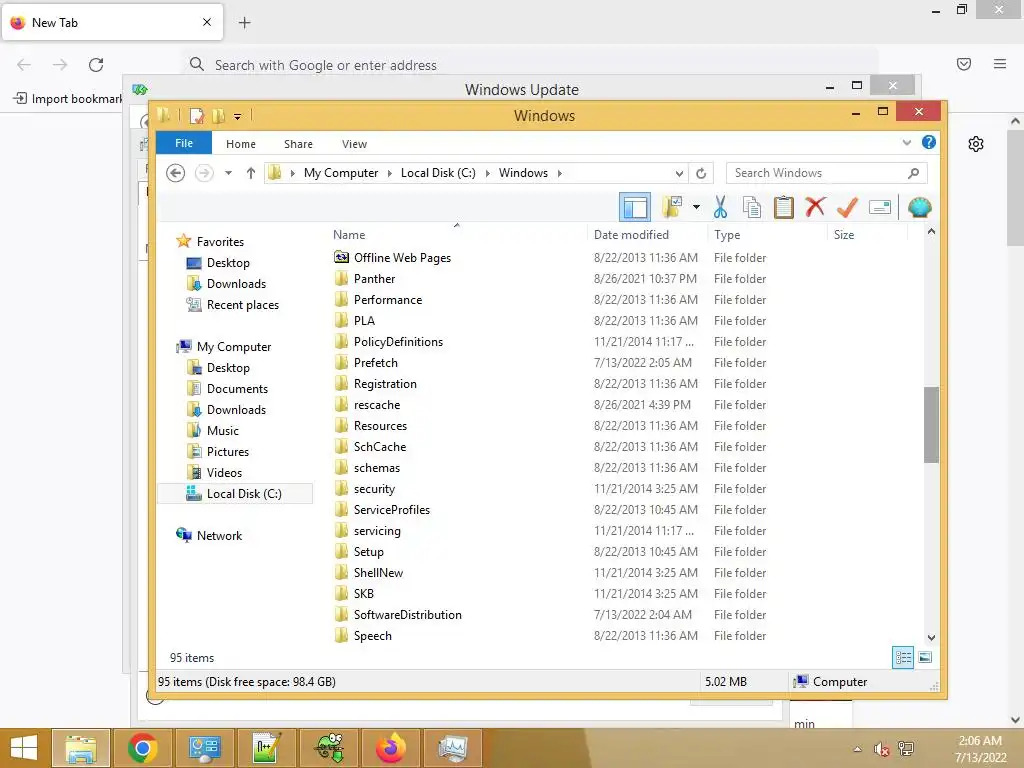
Task: Open Recent places in Favorites
Action: coord(242,305)
